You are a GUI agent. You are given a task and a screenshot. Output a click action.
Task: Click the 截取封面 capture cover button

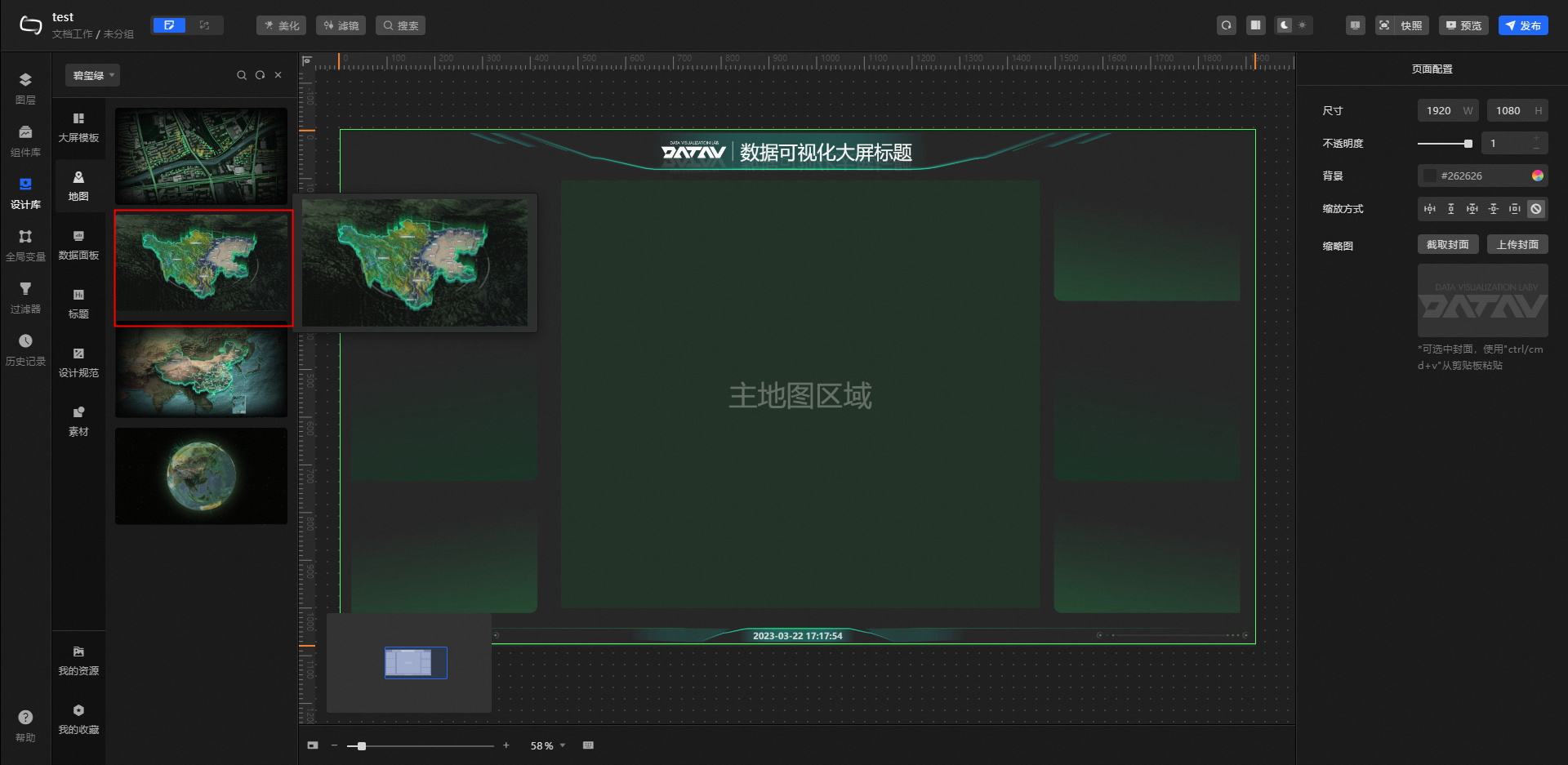[x=1448, y=244]
